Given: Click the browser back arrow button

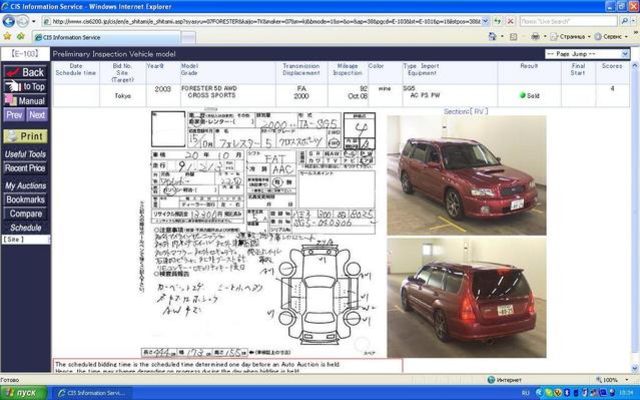Looking at the screenshot, I should pos(9,21).
